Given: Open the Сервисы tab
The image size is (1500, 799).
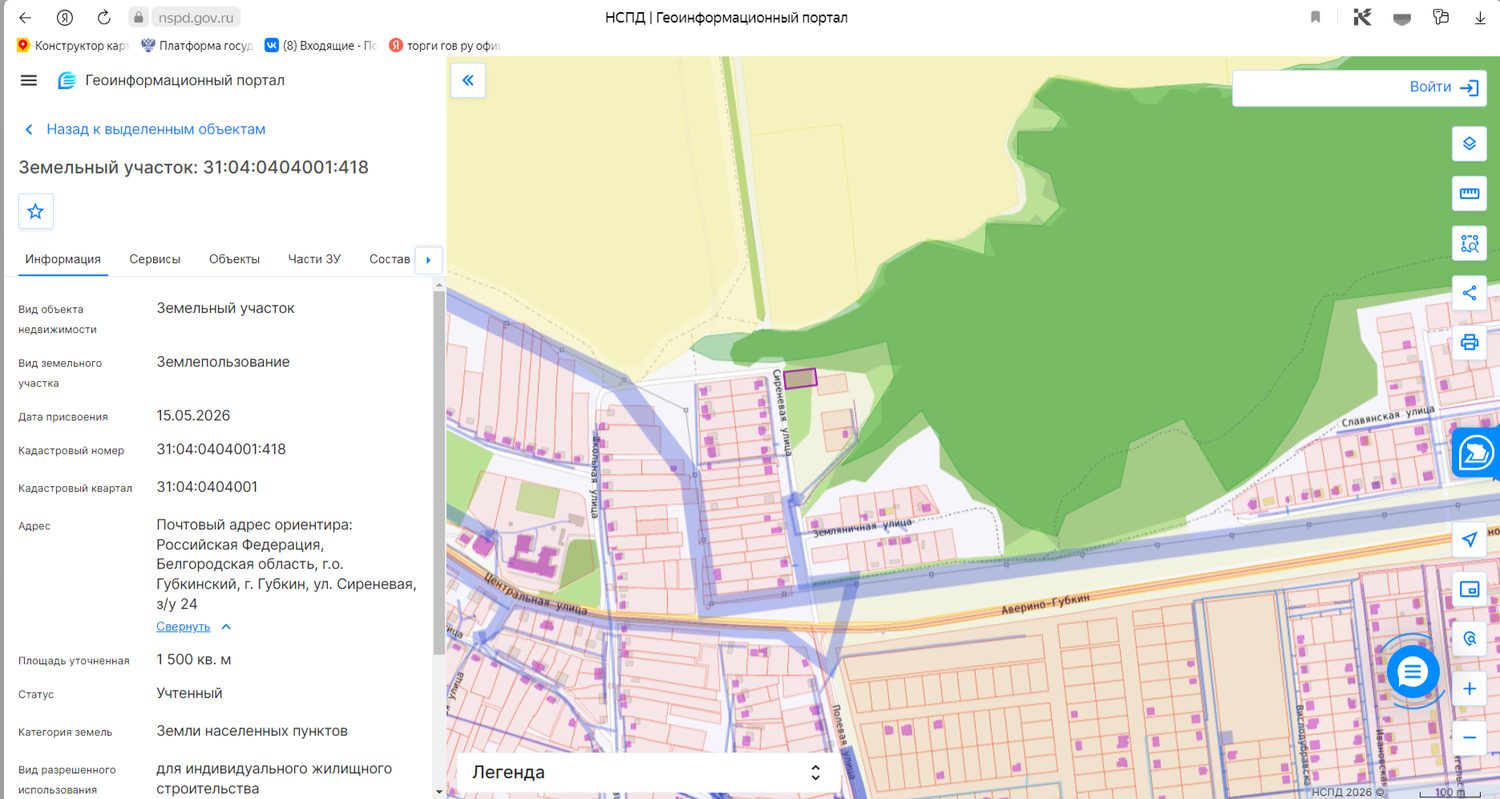Looking at the screenshot, I should coord(155,259).
